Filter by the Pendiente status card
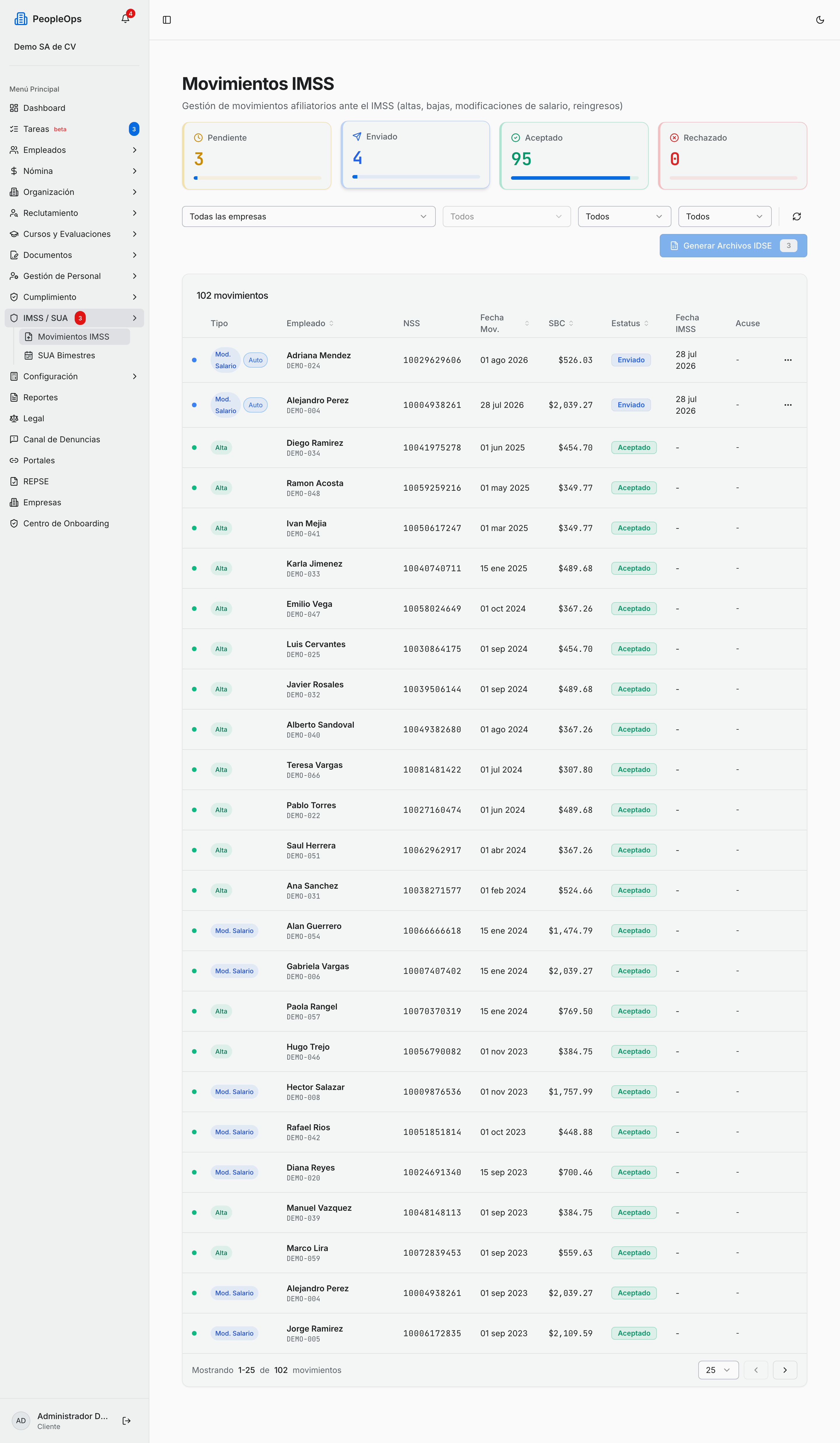840x1443 pixels. 257,156
